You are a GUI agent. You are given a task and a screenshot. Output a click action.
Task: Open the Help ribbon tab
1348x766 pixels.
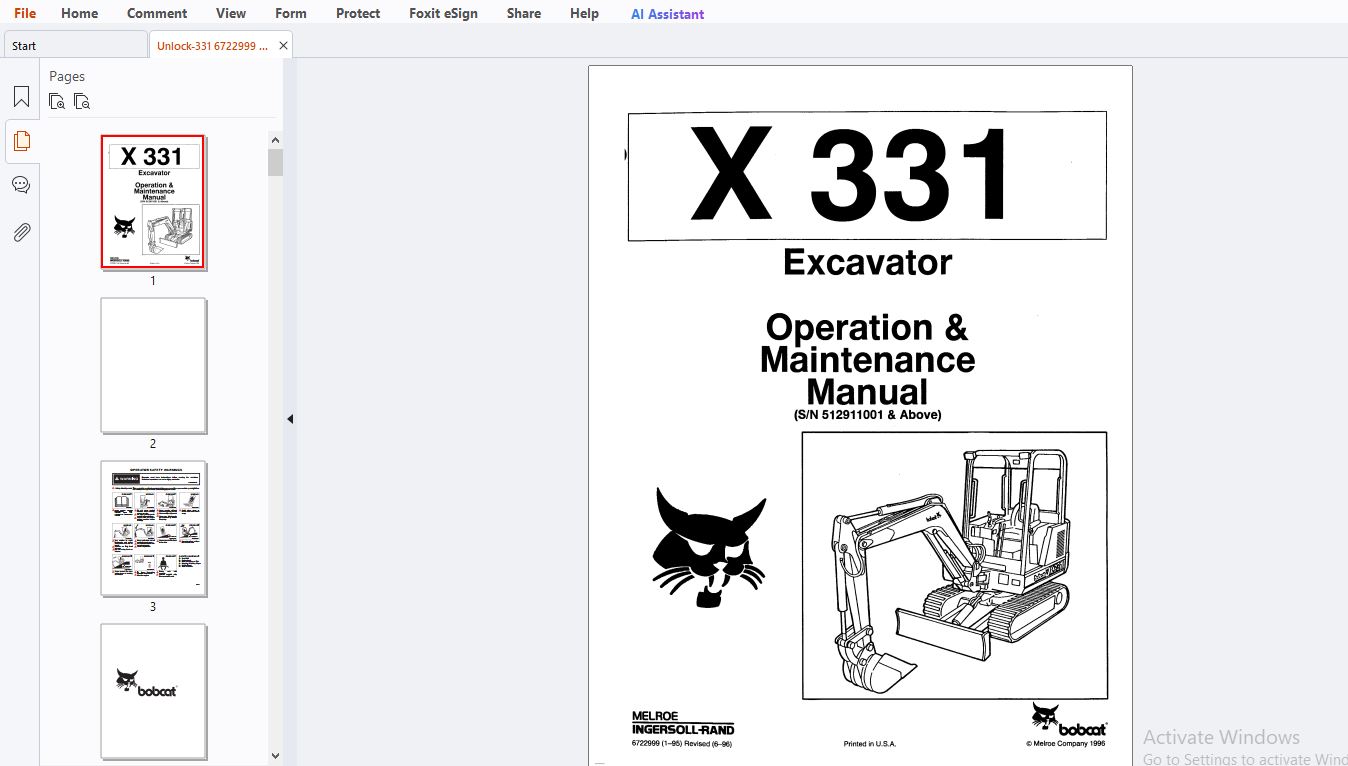pyautogui.click(x=585, y=13)
